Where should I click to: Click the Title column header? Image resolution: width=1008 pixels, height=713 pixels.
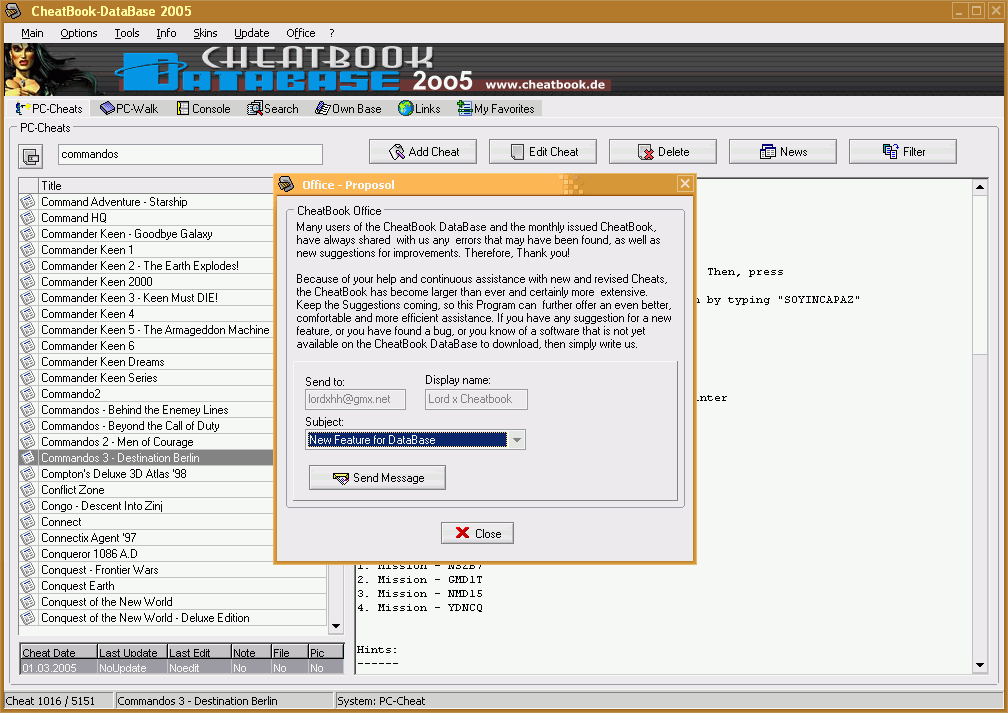[x=150, y=186]
